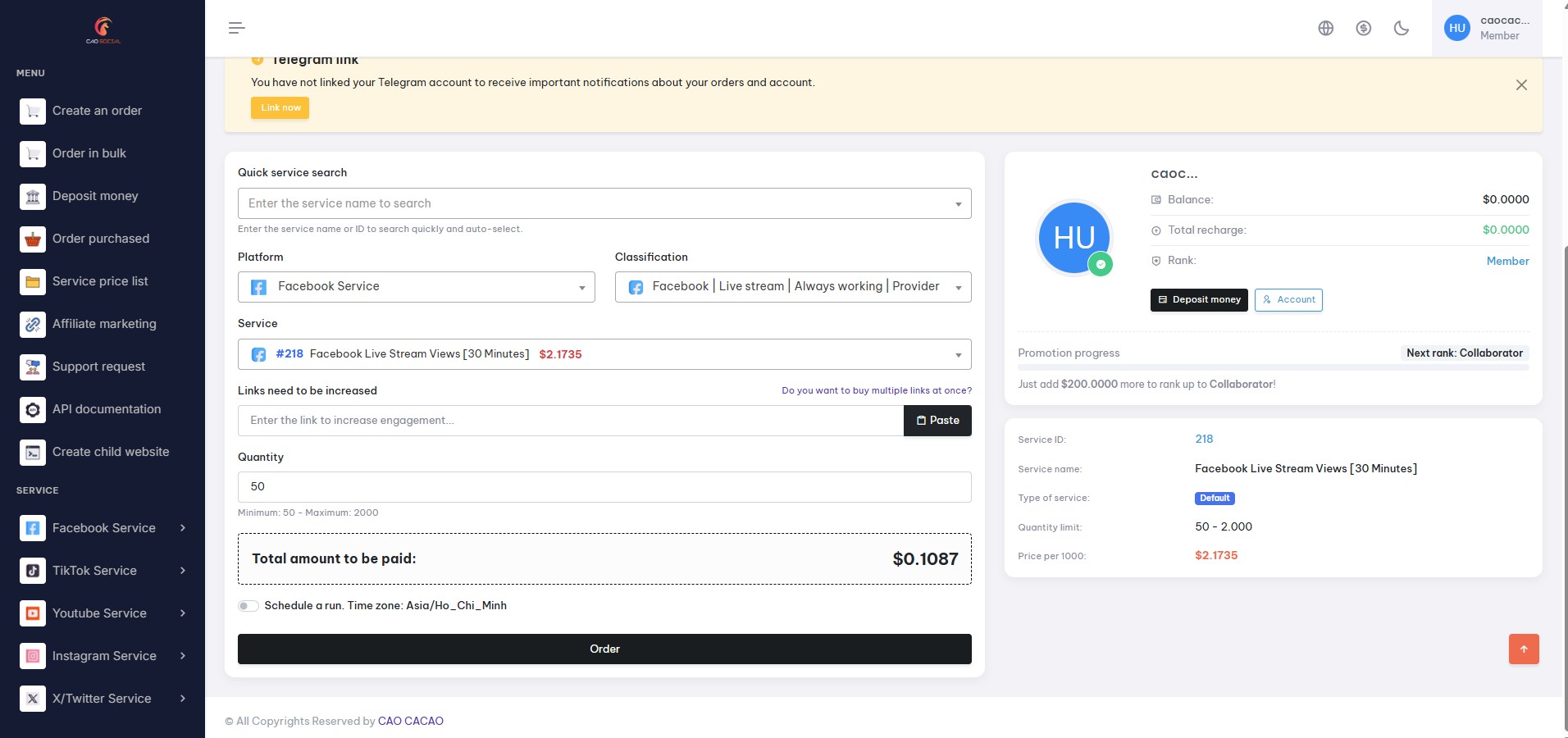The width and height of the screenshot is (1568, 738).
Task: Click the Facebook Service sidebar icon
Action: 33,528
